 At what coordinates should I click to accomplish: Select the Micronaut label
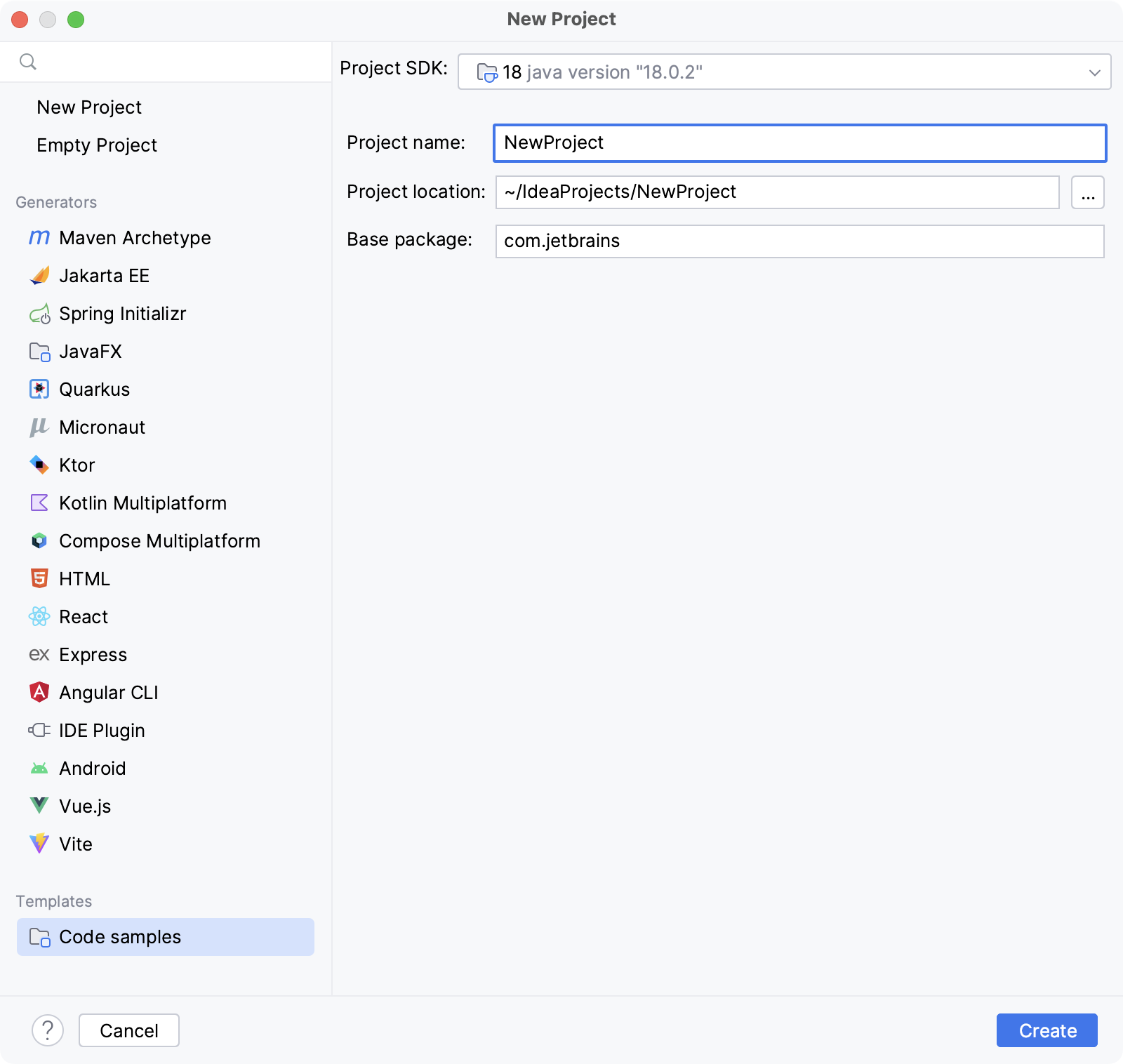click(x=102, y=427)
